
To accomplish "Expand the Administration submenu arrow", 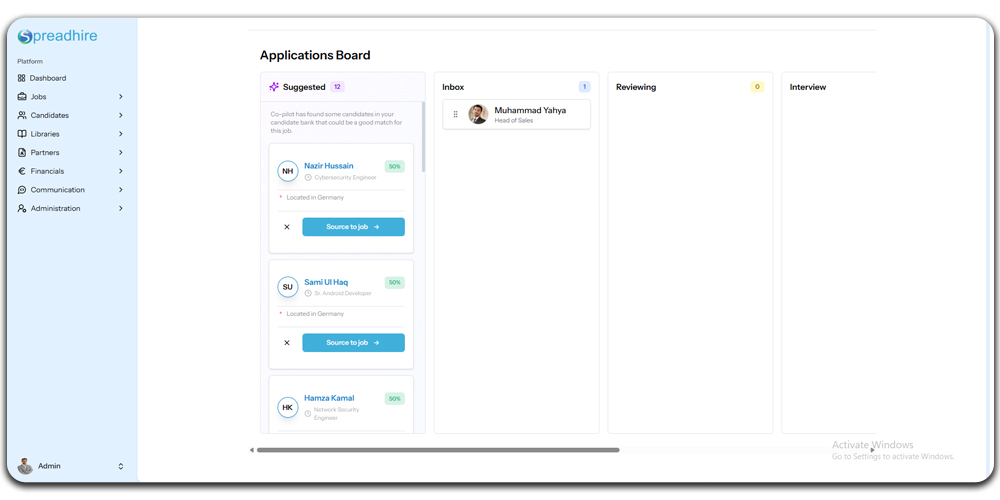I will click(121, 209).
